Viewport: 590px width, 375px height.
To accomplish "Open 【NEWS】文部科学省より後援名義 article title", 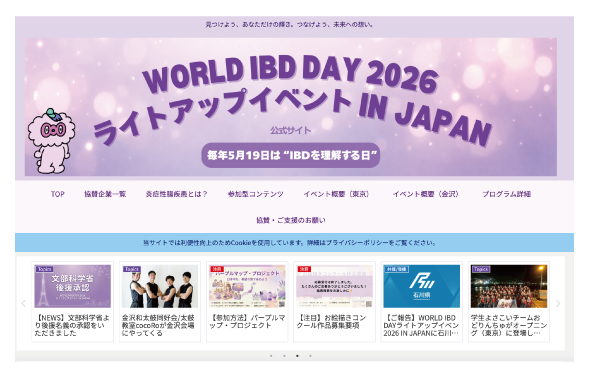I will 71,325.
